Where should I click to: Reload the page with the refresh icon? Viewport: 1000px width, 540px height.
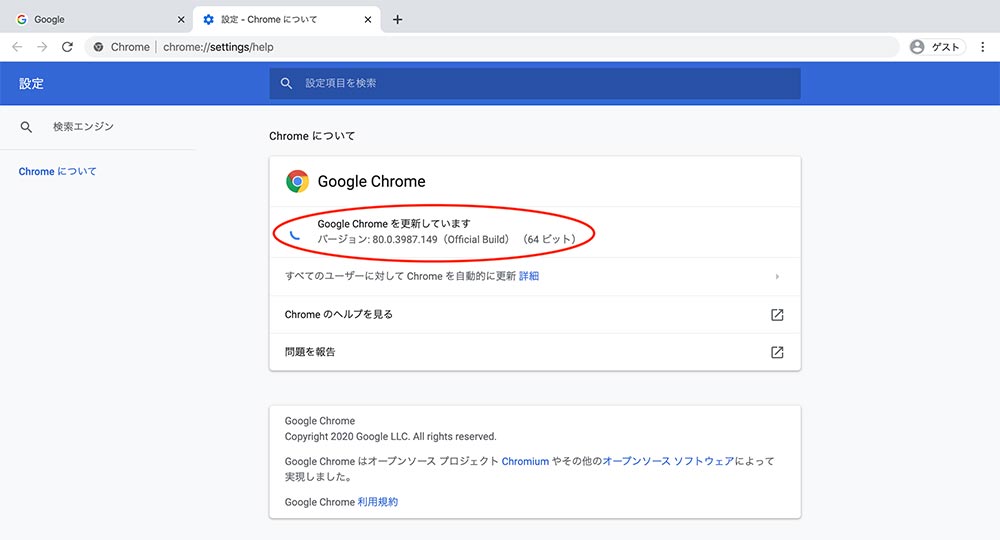pyautogui.click(x=67, y=47)
